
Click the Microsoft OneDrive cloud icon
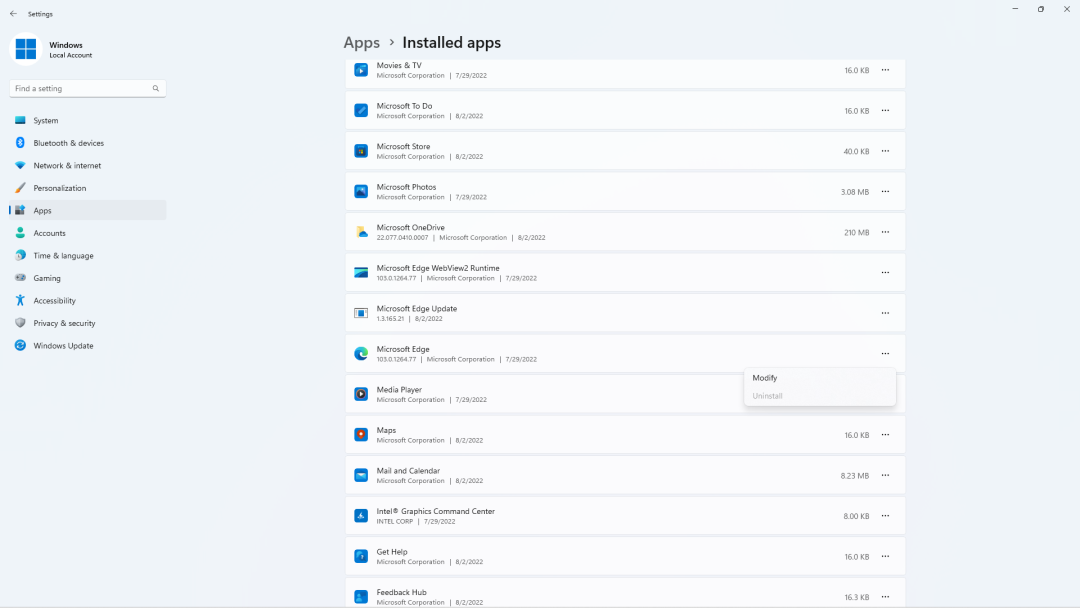tap(360, 232)
